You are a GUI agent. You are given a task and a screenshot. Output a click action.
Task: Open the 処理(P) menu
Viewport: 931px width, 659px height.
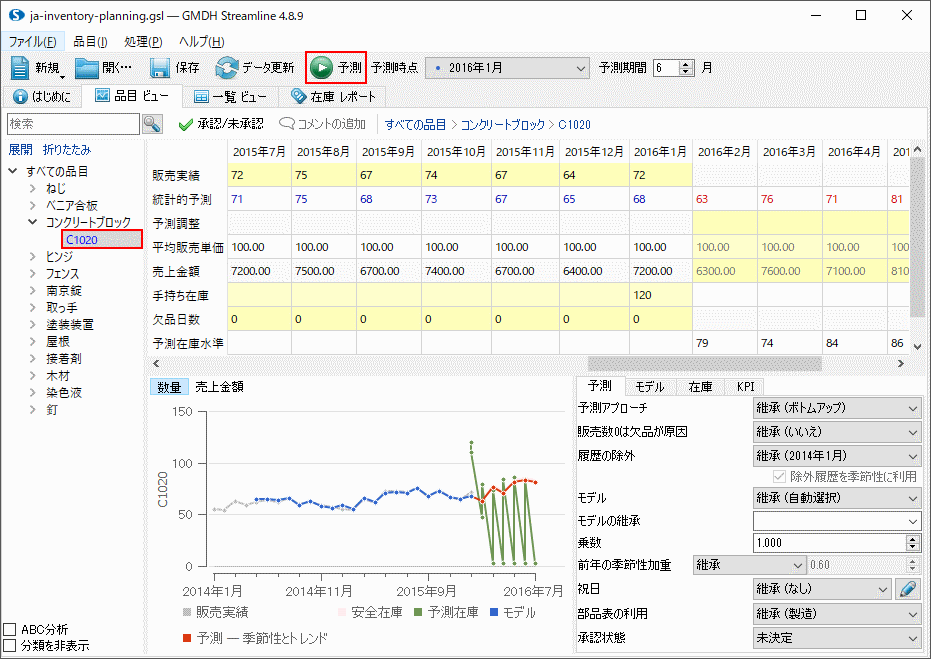(143, 41)
